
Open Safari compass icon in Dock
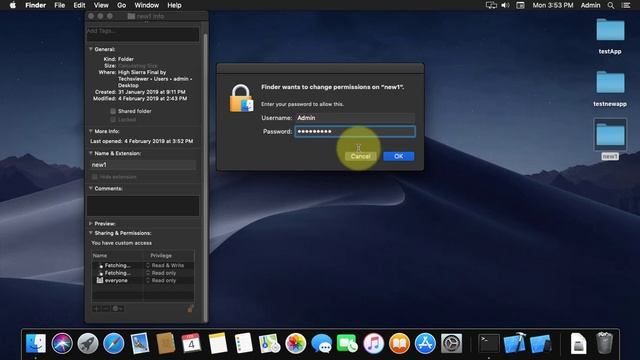click(113, 343)
